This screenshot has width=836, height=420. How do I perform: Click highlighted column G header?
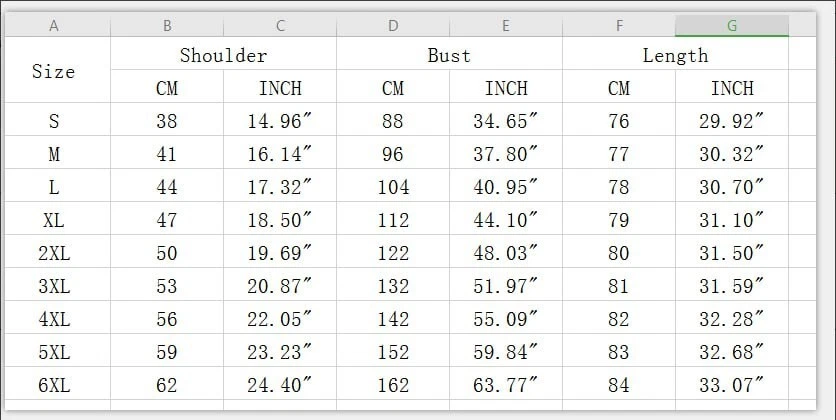point(732,26)
